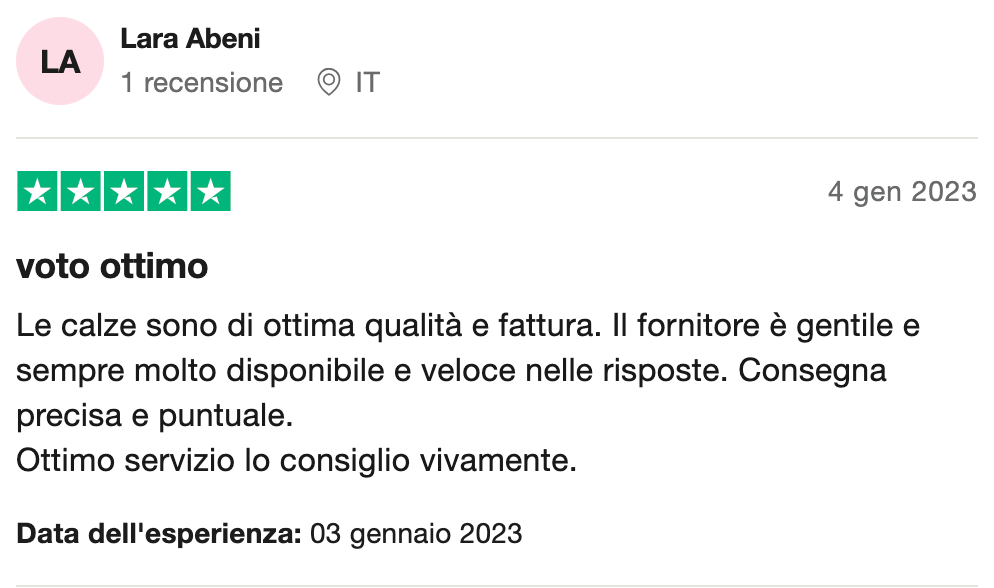This screenshot has width=994, height=588.
Task: Click the location pin icon
Action: (328, 82)
